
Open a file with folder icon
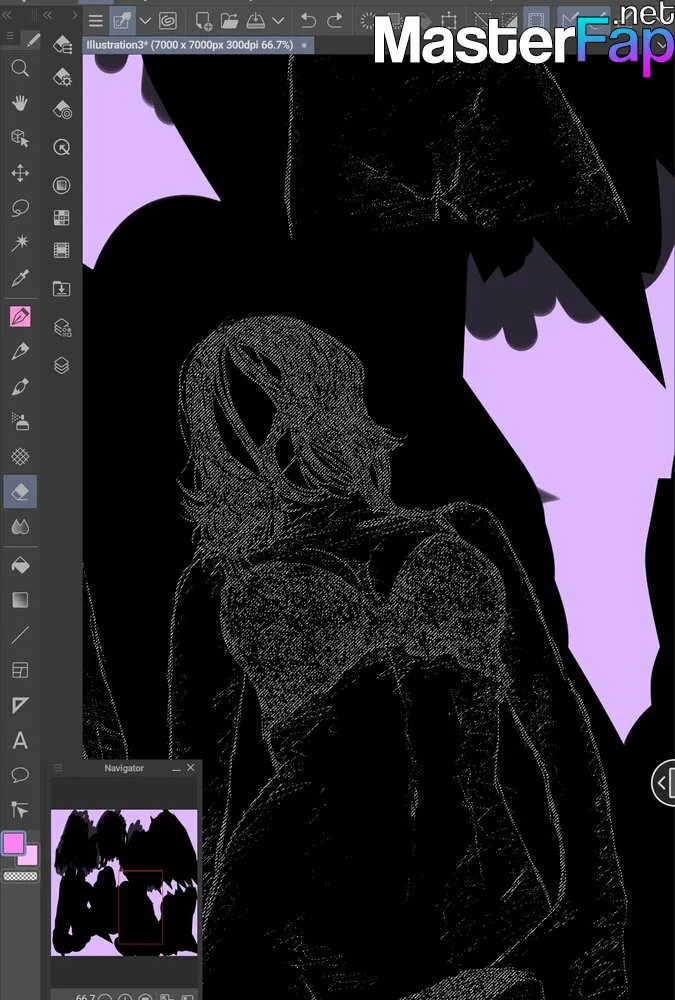(x=229, y=20)
